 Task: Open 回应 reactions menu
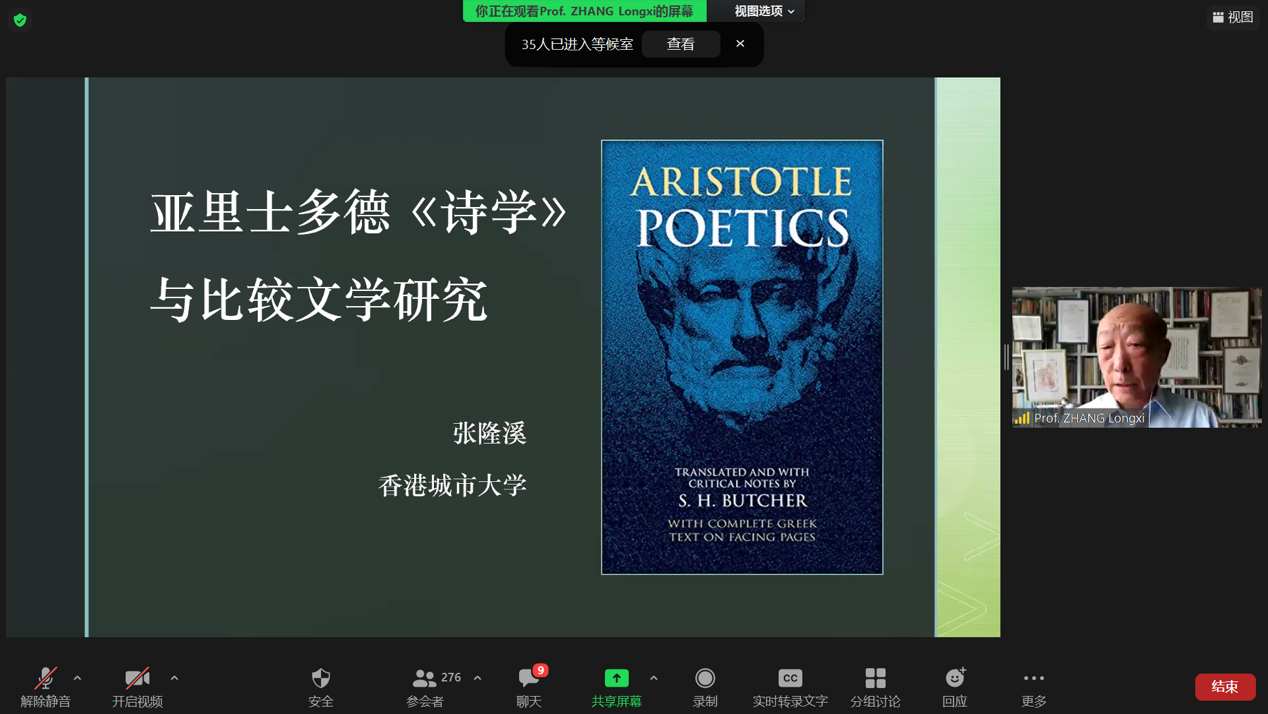click(955, 687)
